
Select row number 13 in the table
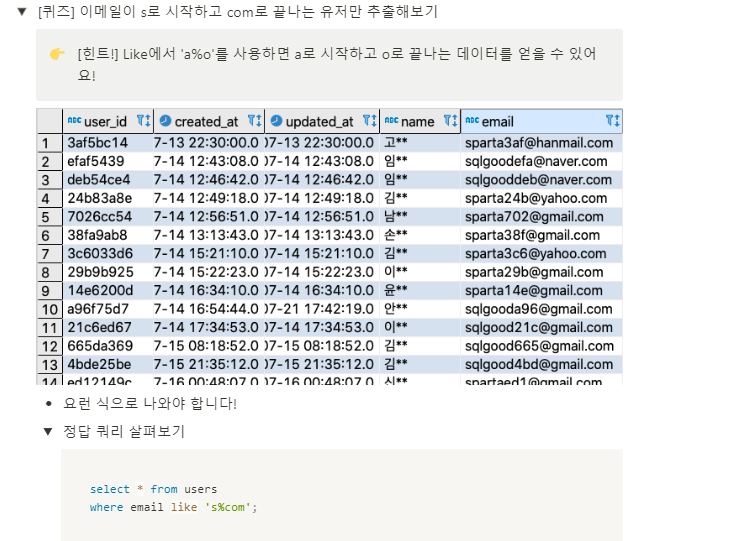[x=49, y=365]
